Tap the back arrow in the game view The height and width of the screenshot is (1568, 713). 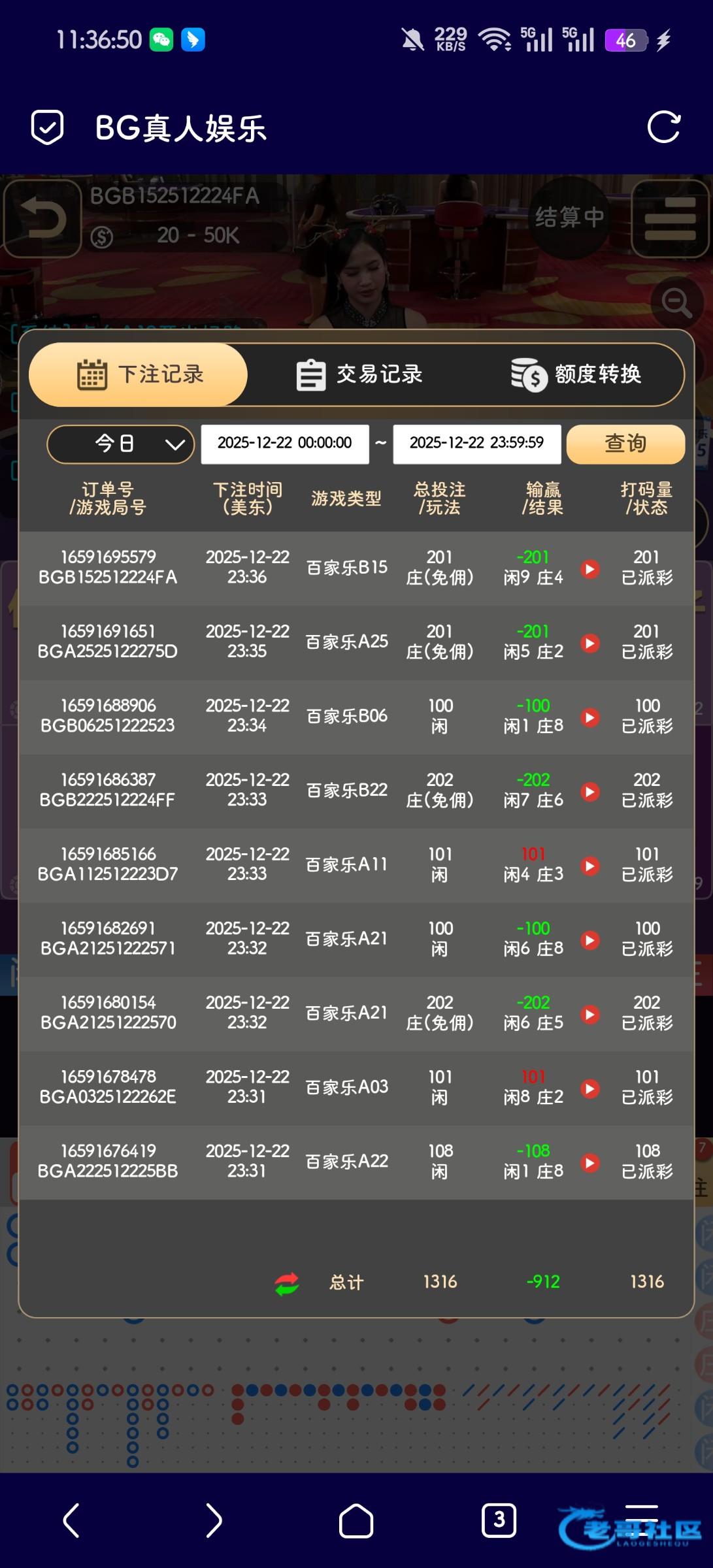point(42,218)
